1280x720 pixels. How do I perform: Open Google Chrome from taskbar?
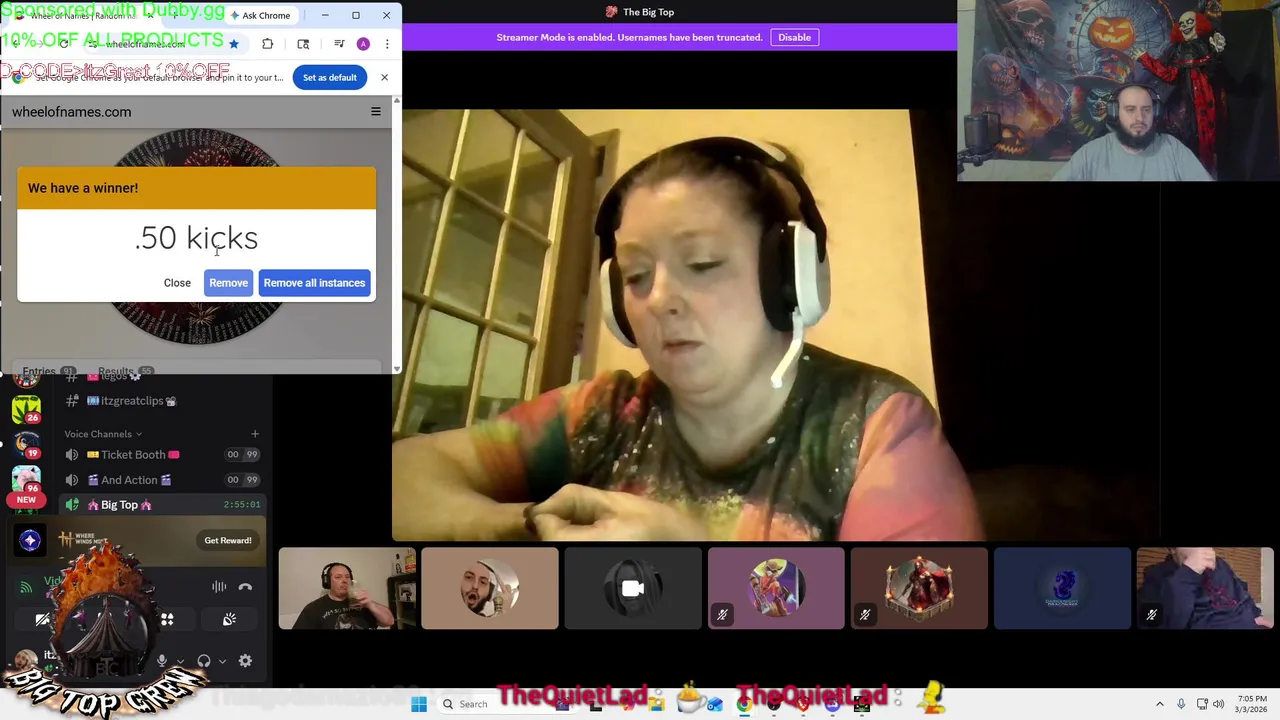744,704
